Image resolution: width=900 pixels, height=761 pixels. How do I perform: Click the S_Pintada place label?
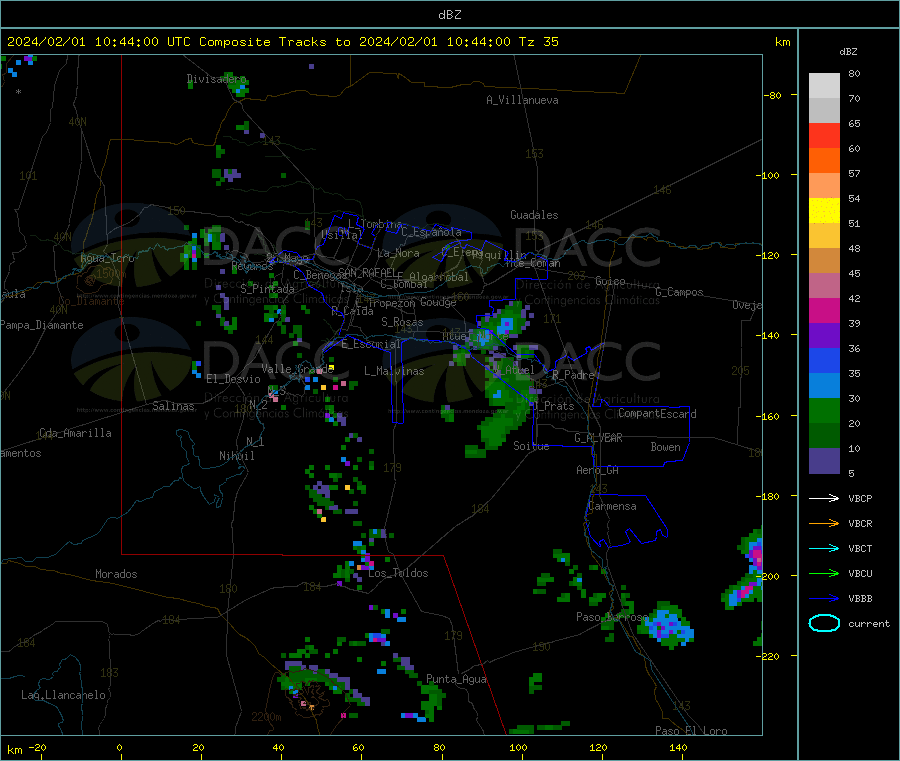pos(267,289)
